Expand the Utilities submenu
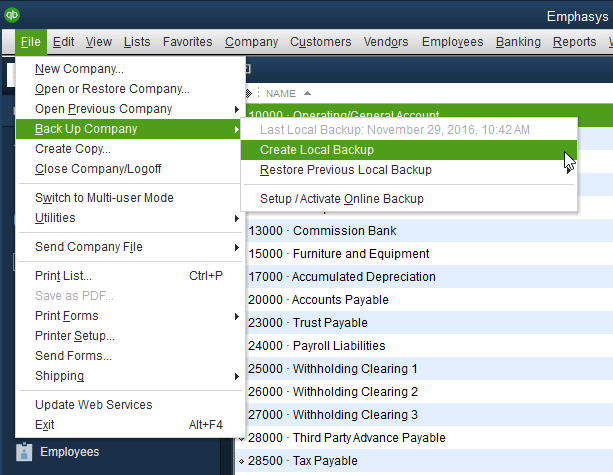The image size is (613, 475). (x=129, y=218)
